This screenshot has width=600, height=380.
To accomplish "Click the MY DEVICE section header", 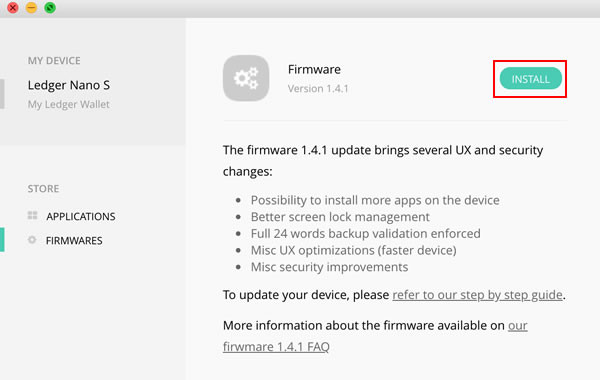I will [x=54, y=60].
